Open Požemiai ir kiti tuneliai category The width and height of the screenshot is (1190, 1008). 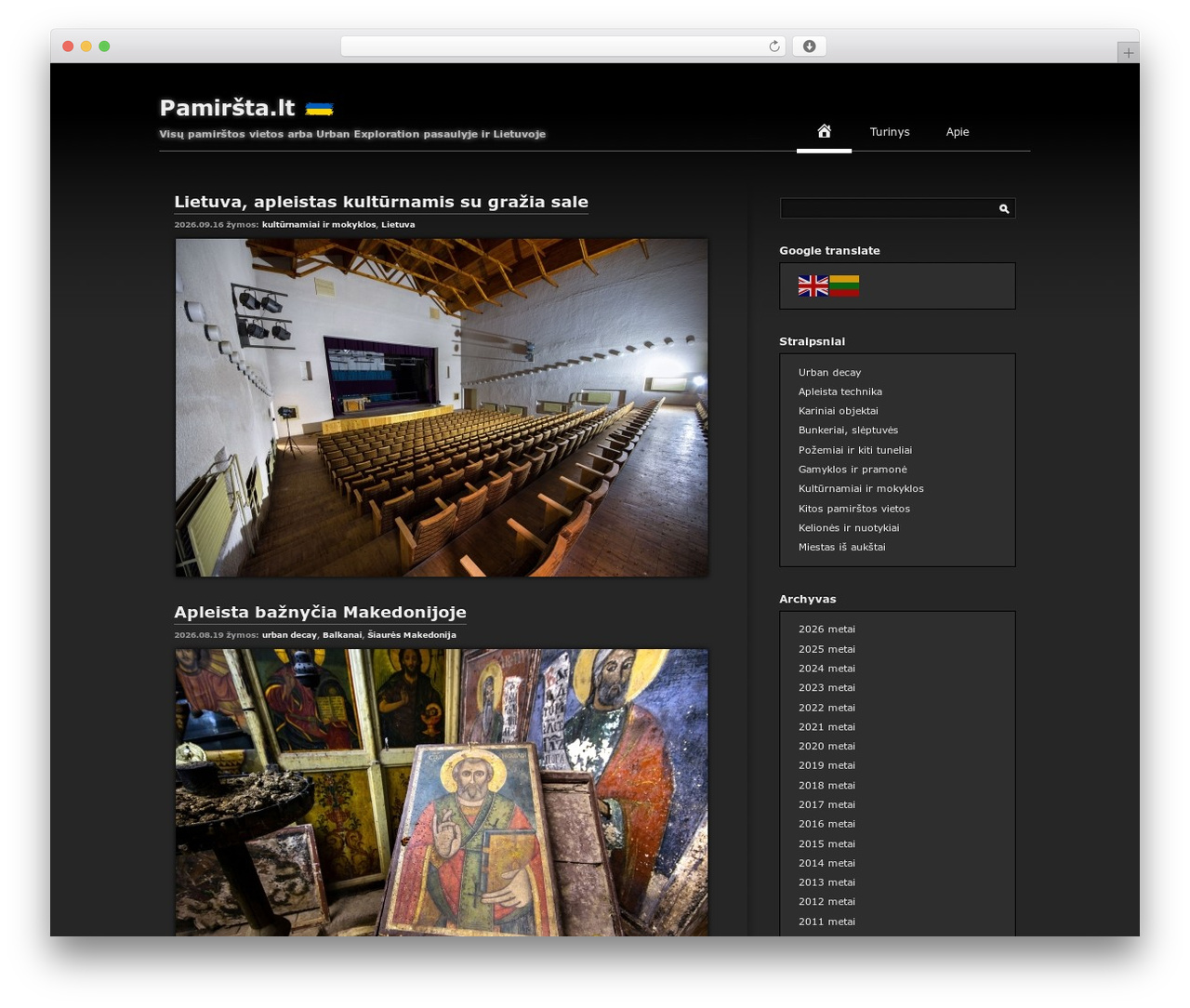coord(855,450)
